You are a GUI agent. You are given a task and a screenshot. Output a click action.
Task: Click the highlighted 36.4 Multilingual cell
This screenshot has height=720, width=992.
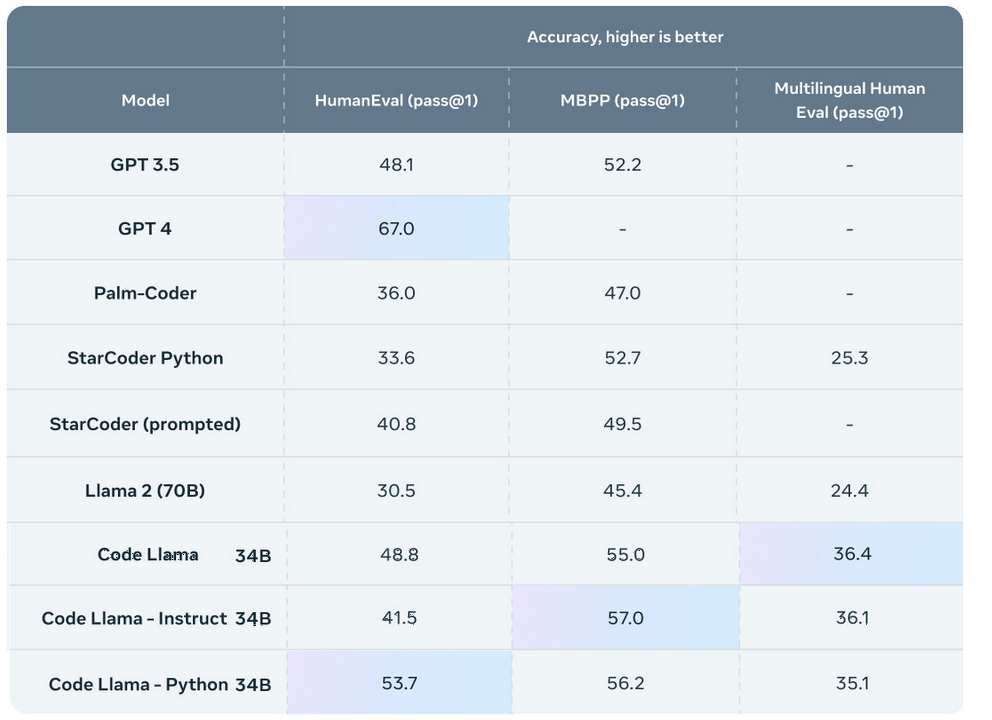(849, 553)
